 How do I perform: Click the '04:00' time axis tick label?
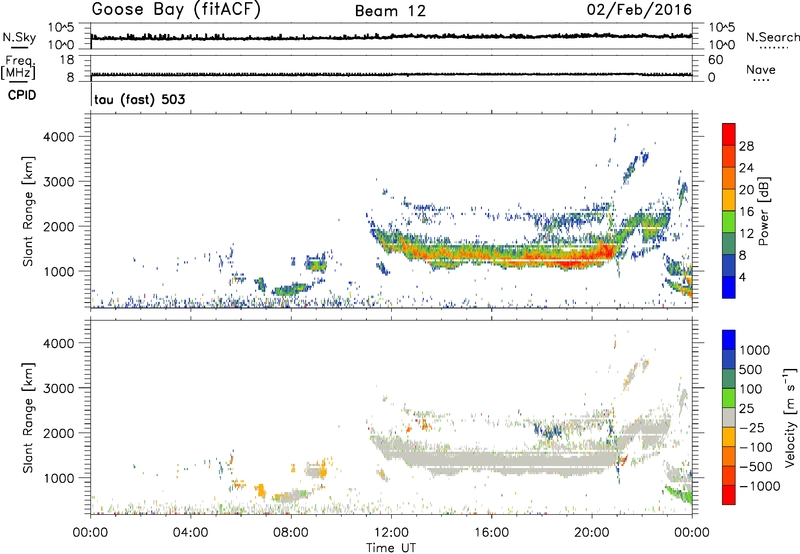(x=190, y=533)
